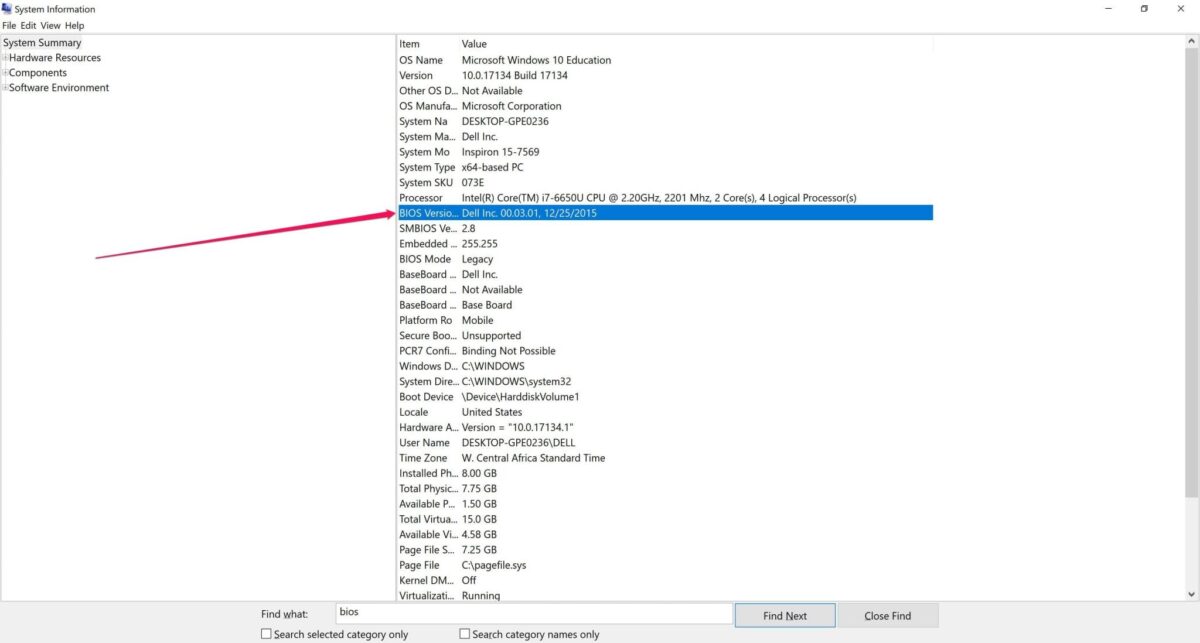Click the Item column header
1200x643 pixels.
pyautogui.click(x=428, y=44)
